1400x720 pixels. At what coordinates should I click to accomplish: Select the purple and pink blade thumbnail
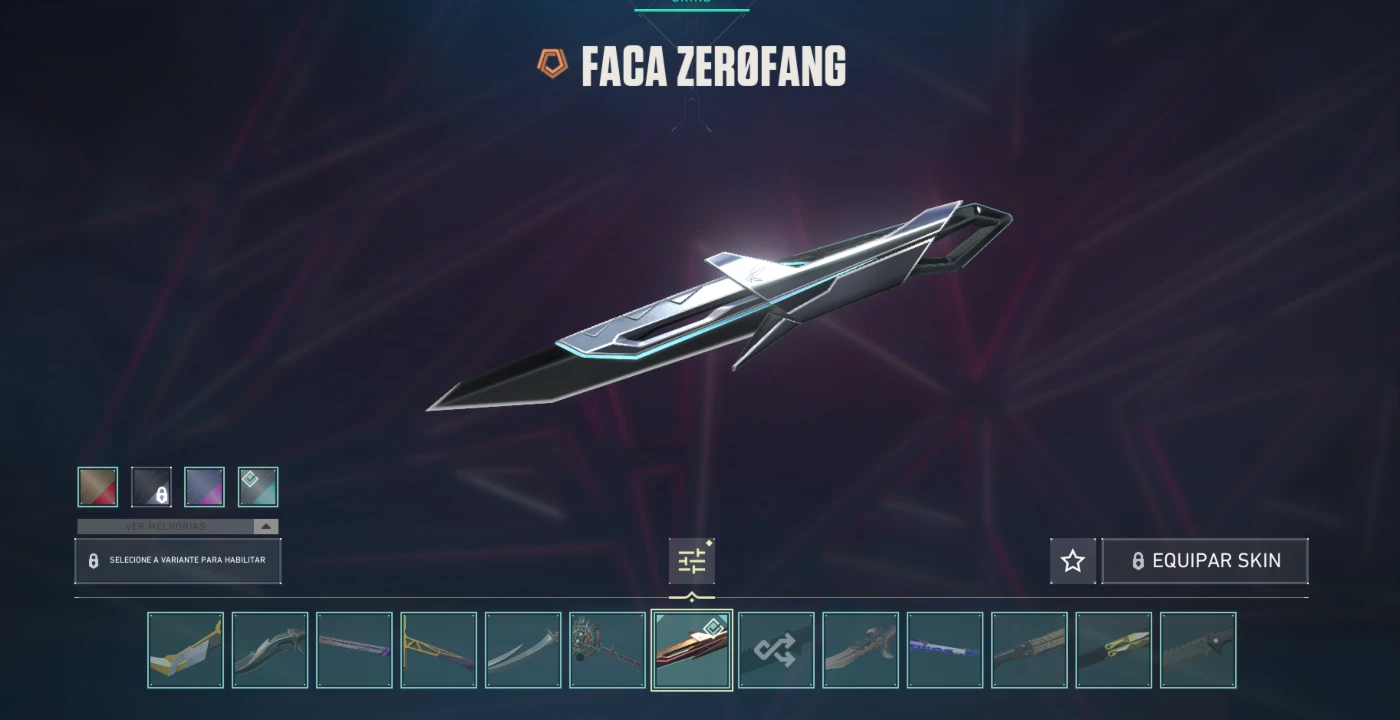[354, 650]
